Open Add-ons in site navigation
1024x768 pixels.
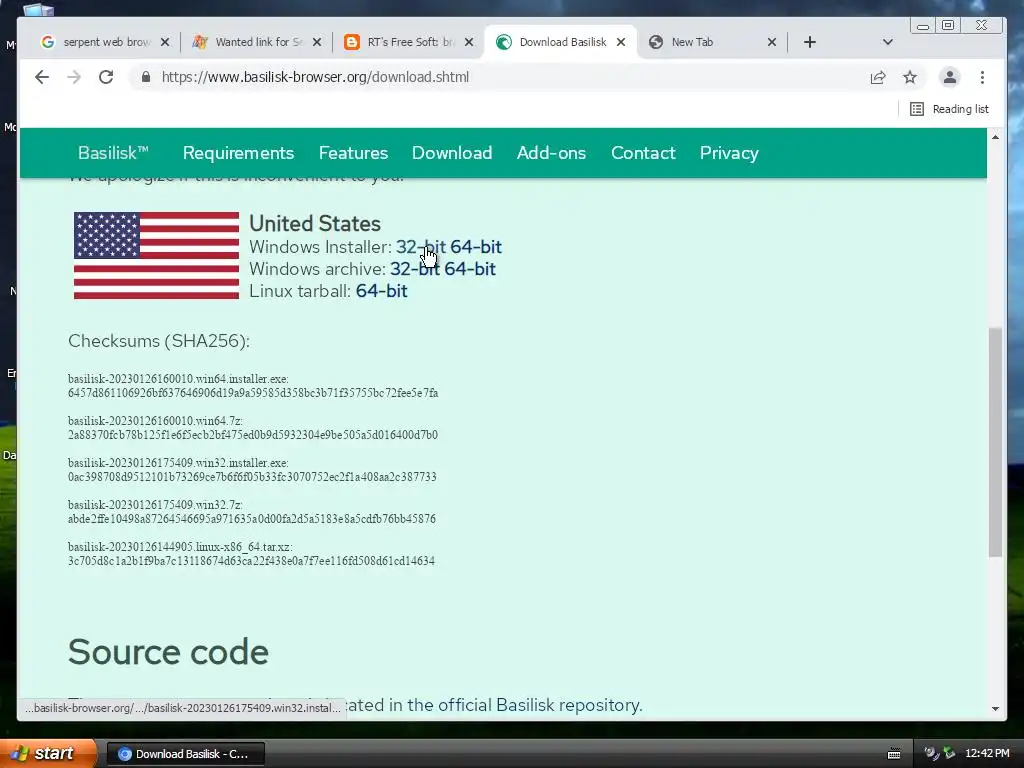[x=551, y=153]
